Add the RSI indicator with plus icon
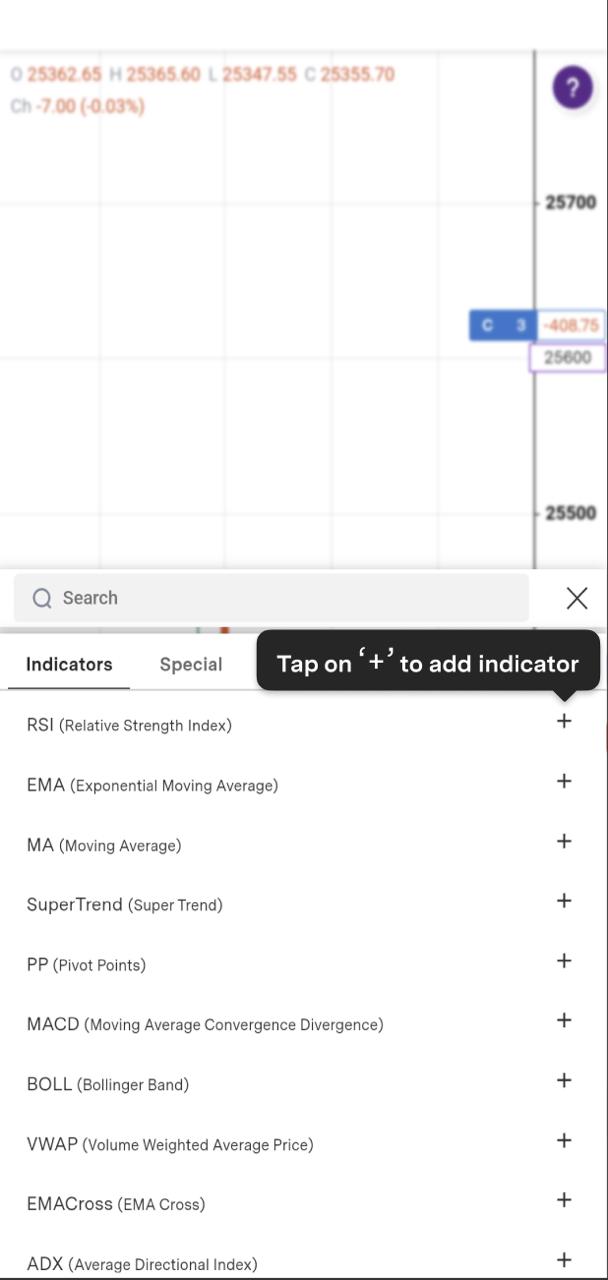Viewport: 608px width, 1280px height. pyautogui.click(x=564, y=721)
